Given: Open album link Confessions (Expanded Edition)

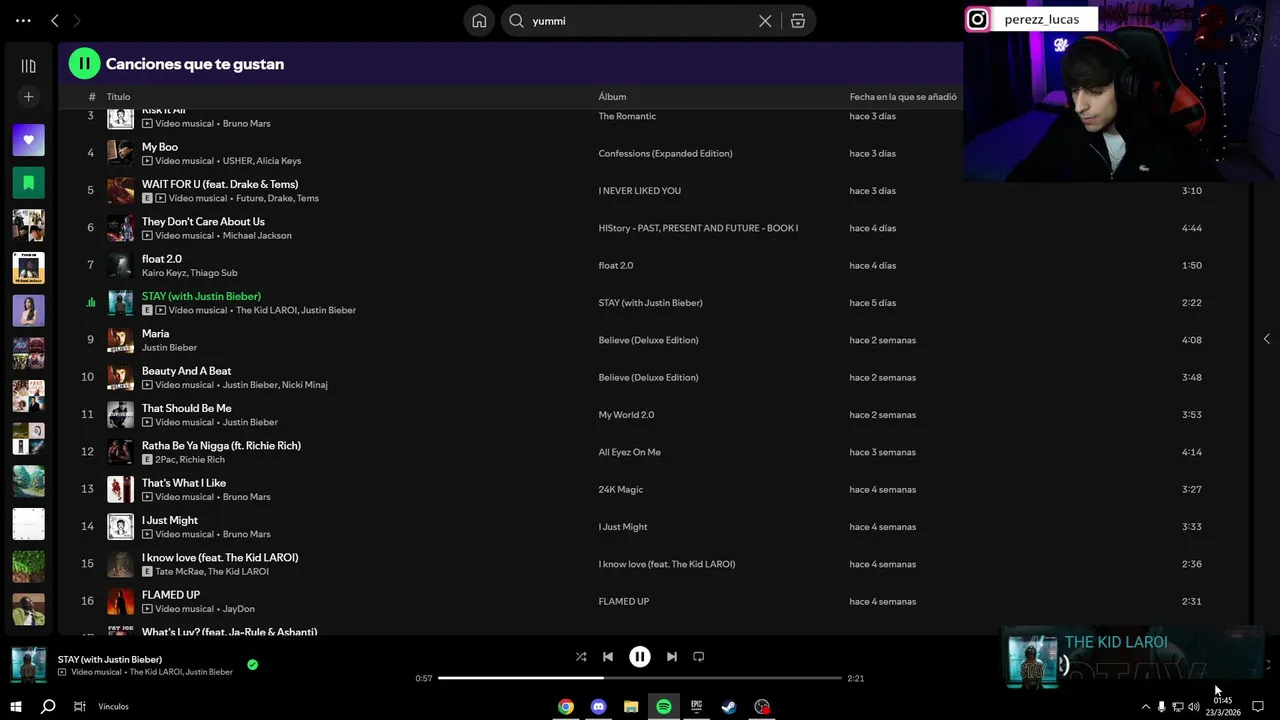Looking at the screenshot, I should [665, 153].
